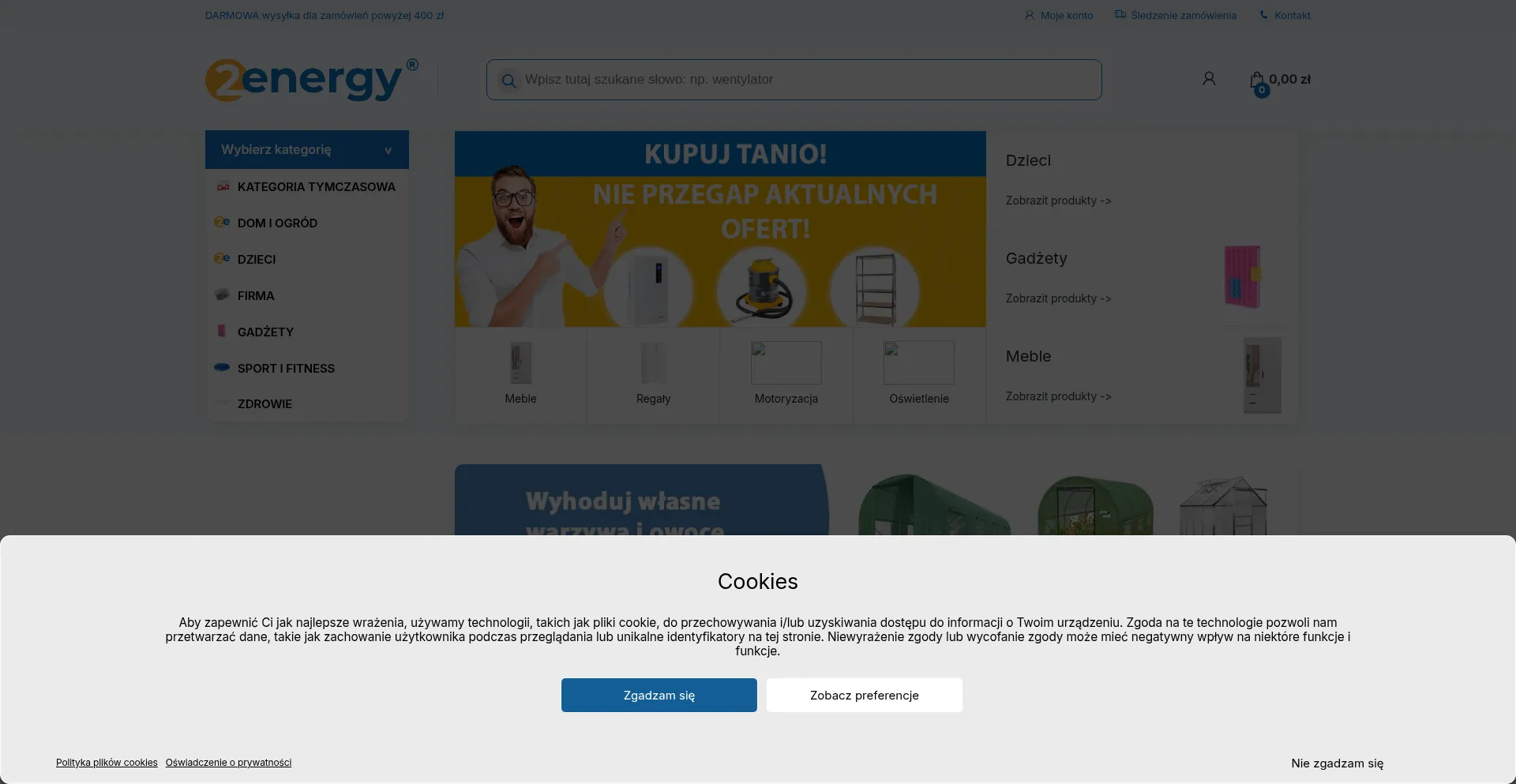Click the person icon beside Moje konto
Screen dimensions: 1516x784
1029,15
